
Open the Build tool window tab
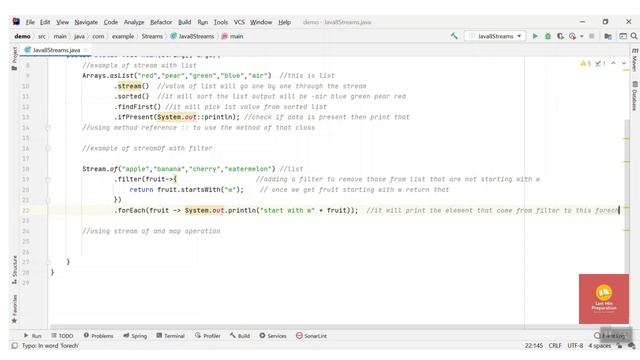[240, 336]
